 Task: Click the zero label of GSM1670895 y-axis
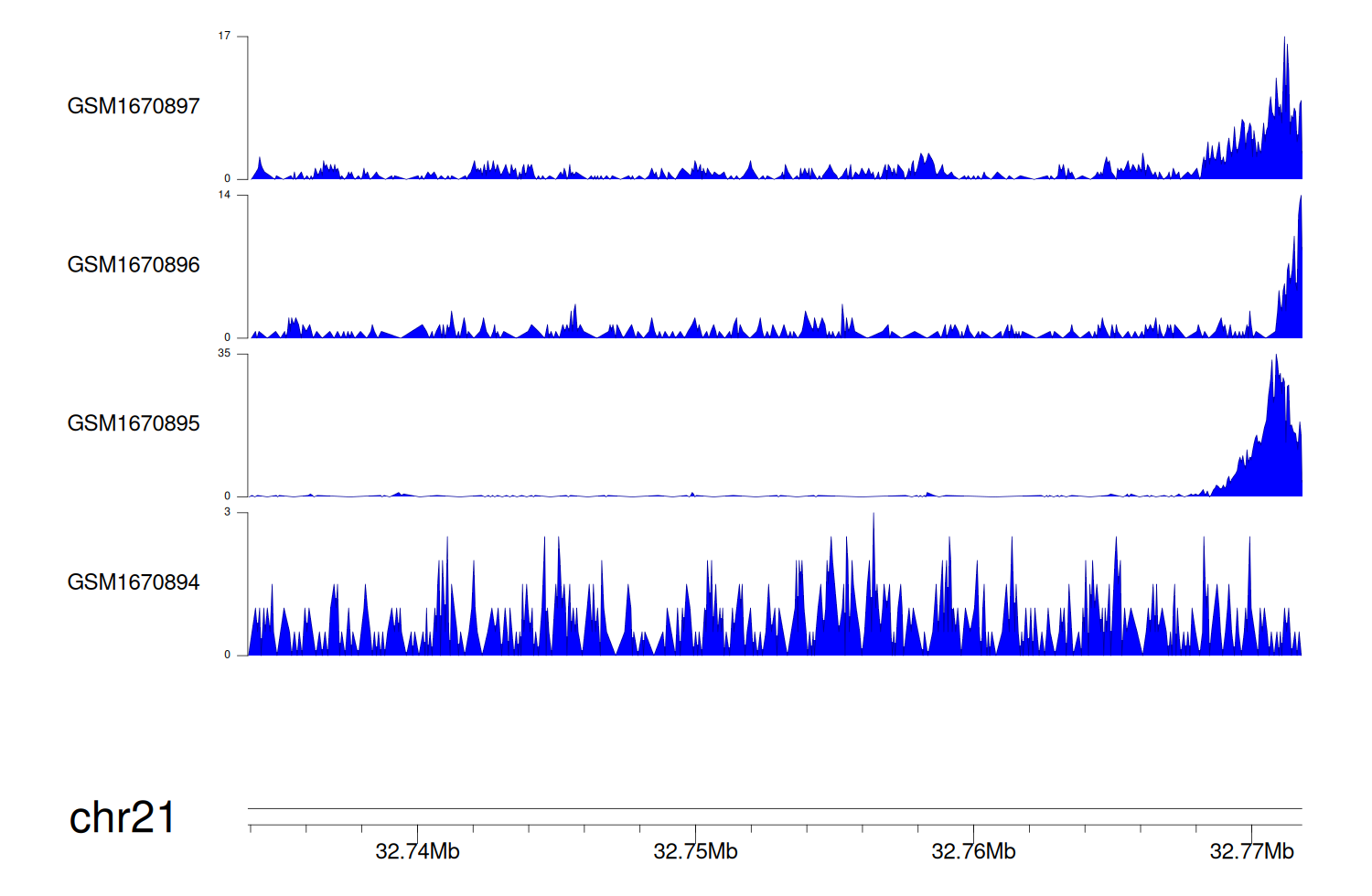click(x=228, y=496)
